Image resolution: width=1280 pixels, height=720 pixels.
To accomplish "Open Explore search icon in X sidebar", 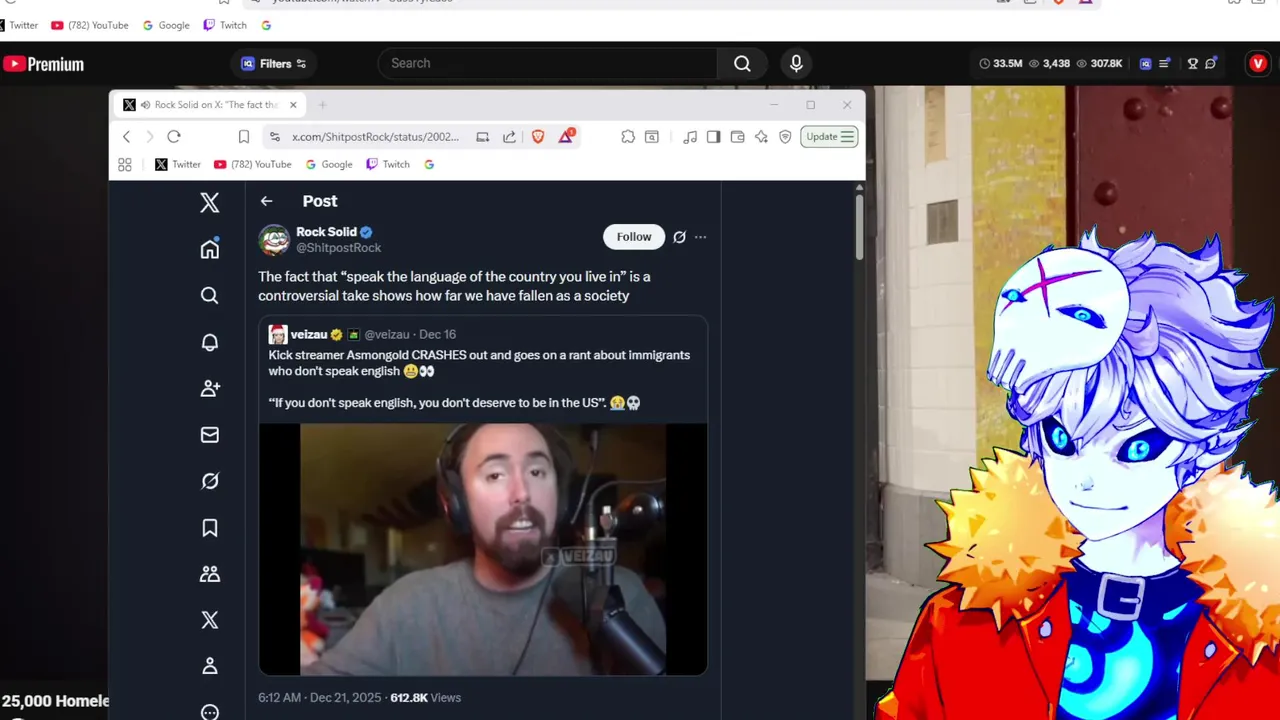I will tap(209, 295).
